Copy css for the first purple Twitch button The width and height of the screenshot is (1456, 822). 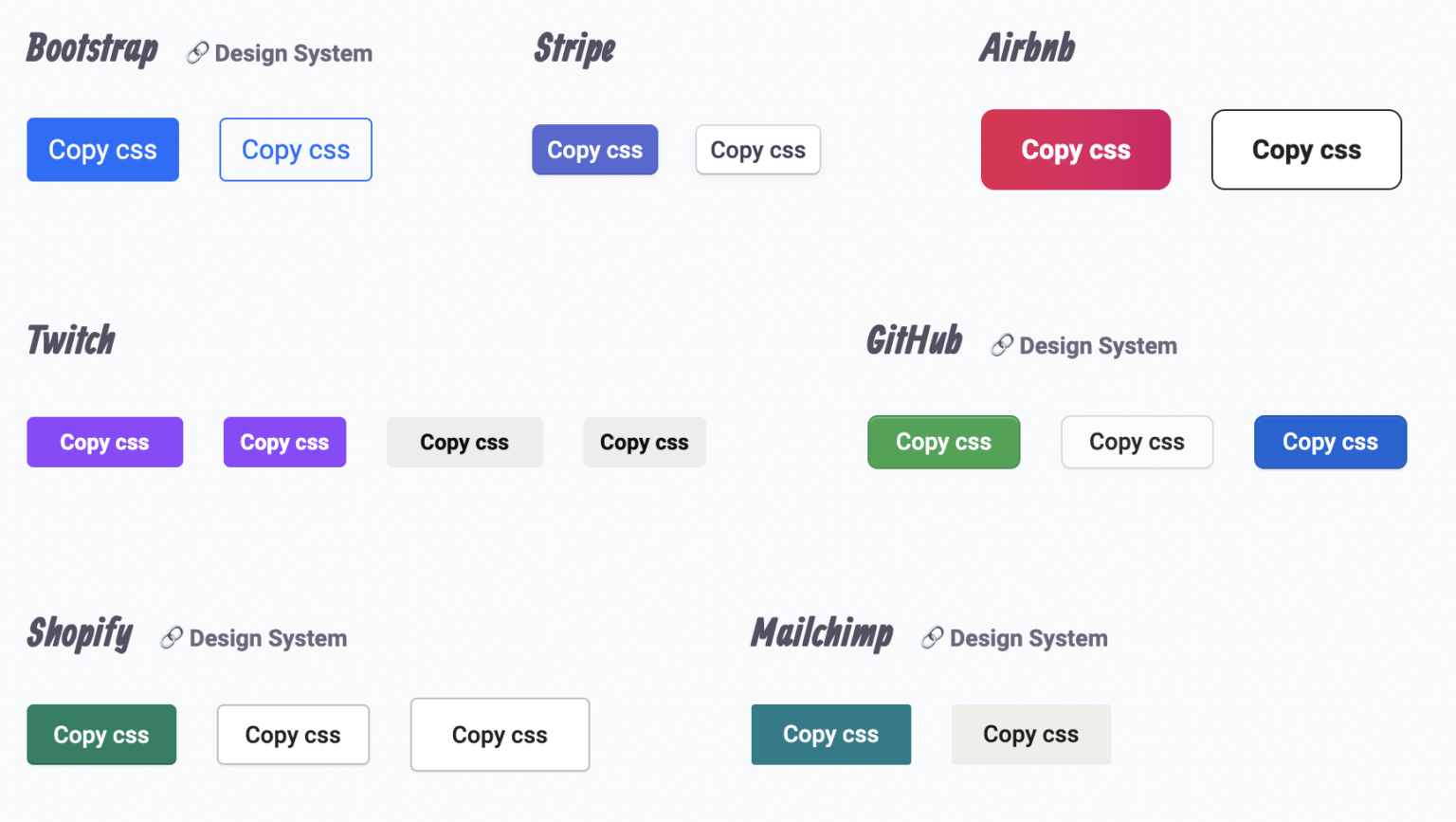tap(104, 442)
